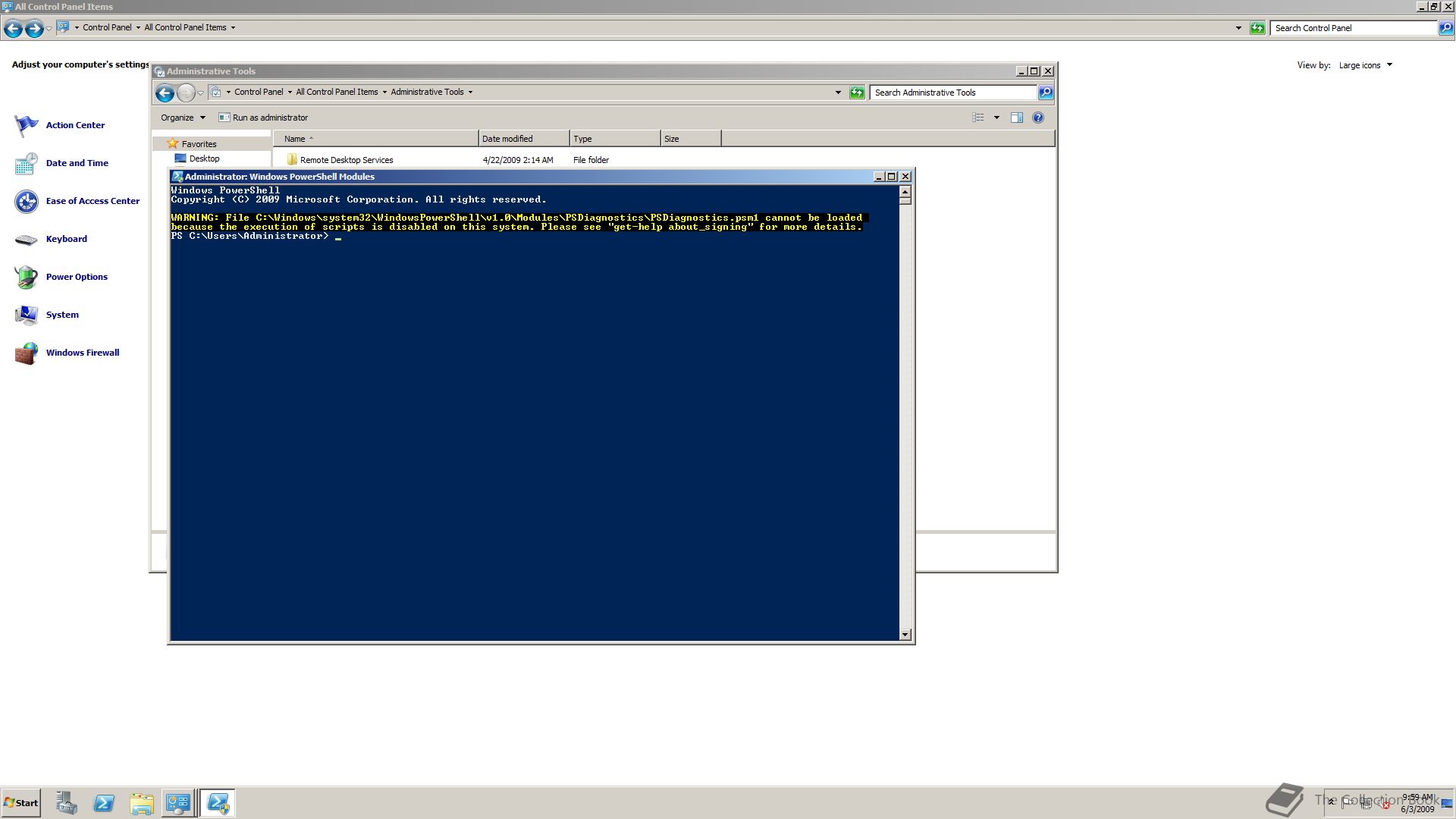Open the Power Options battery icon

click(x=27, y=277)
